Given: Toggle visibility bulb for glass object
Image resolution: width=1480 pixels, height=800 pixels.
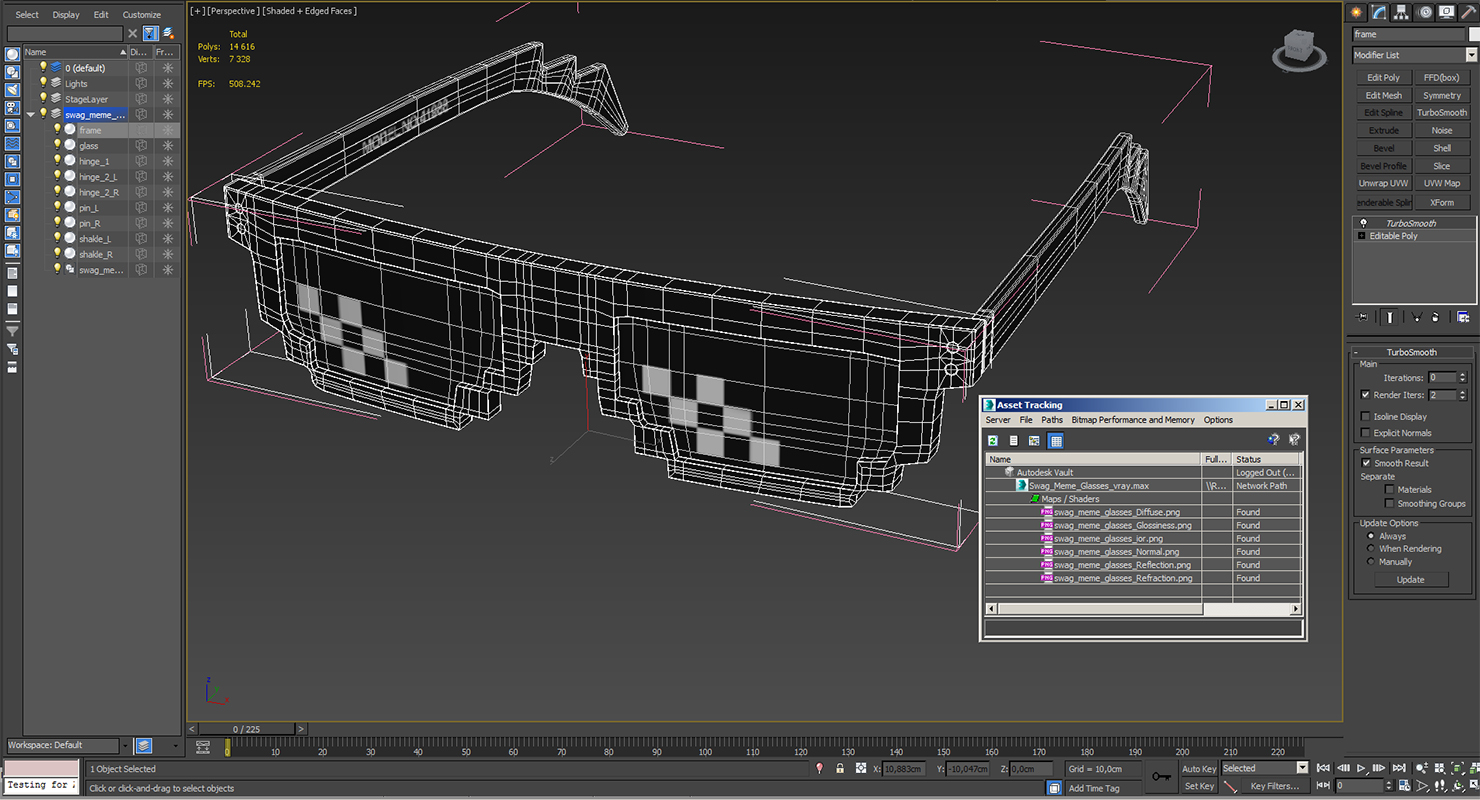Looking at the screenshot, I should (57, 145).
